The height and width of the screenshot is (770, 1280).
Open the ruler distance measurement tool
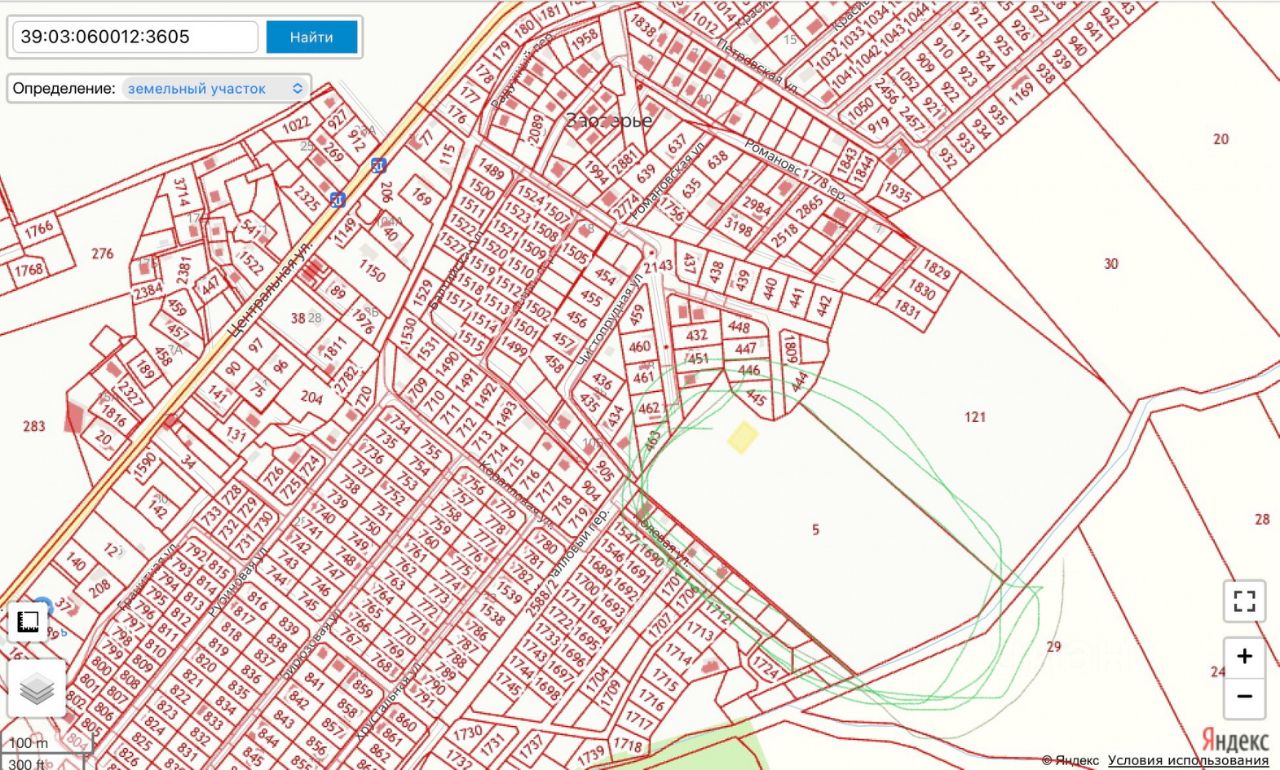click(x=28, y=622)
